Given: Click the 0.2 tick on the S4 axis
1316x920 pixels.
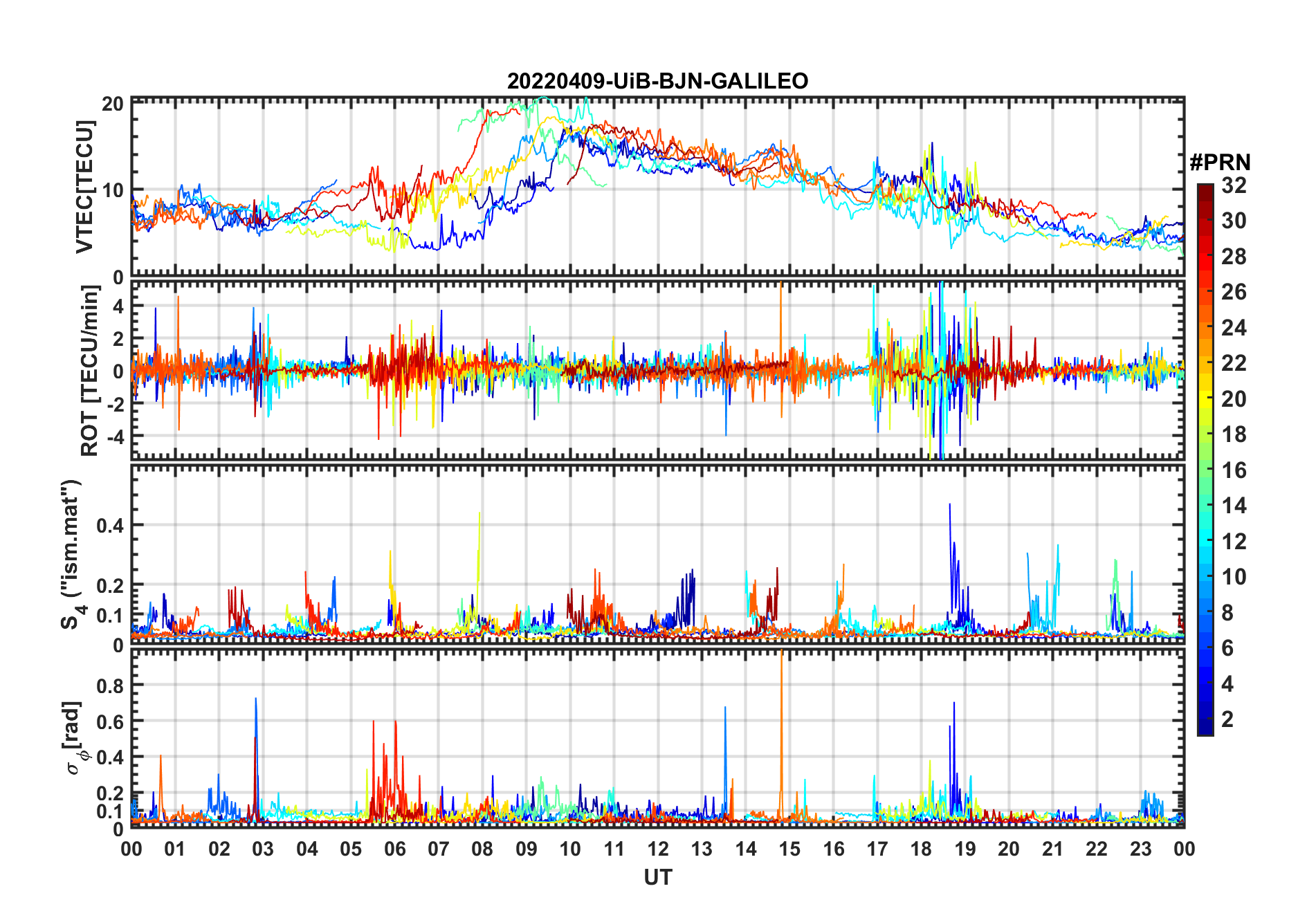Looking at the screenshot, I should (x=110, y=585).
